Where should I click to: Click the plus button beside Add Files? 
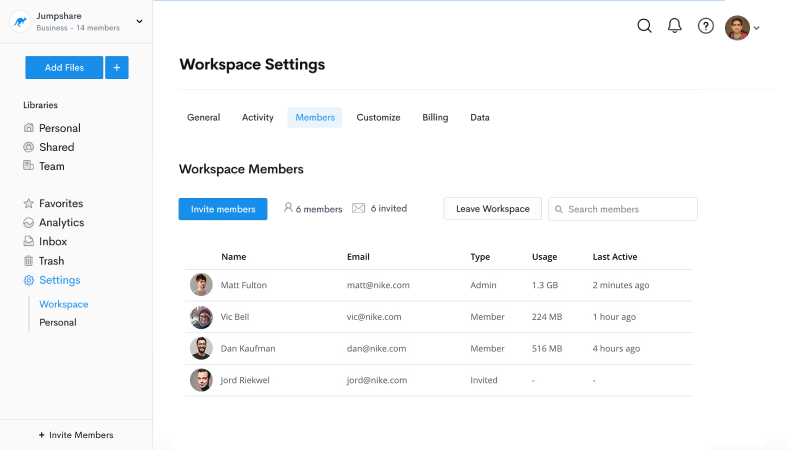[x=117, y=68]
